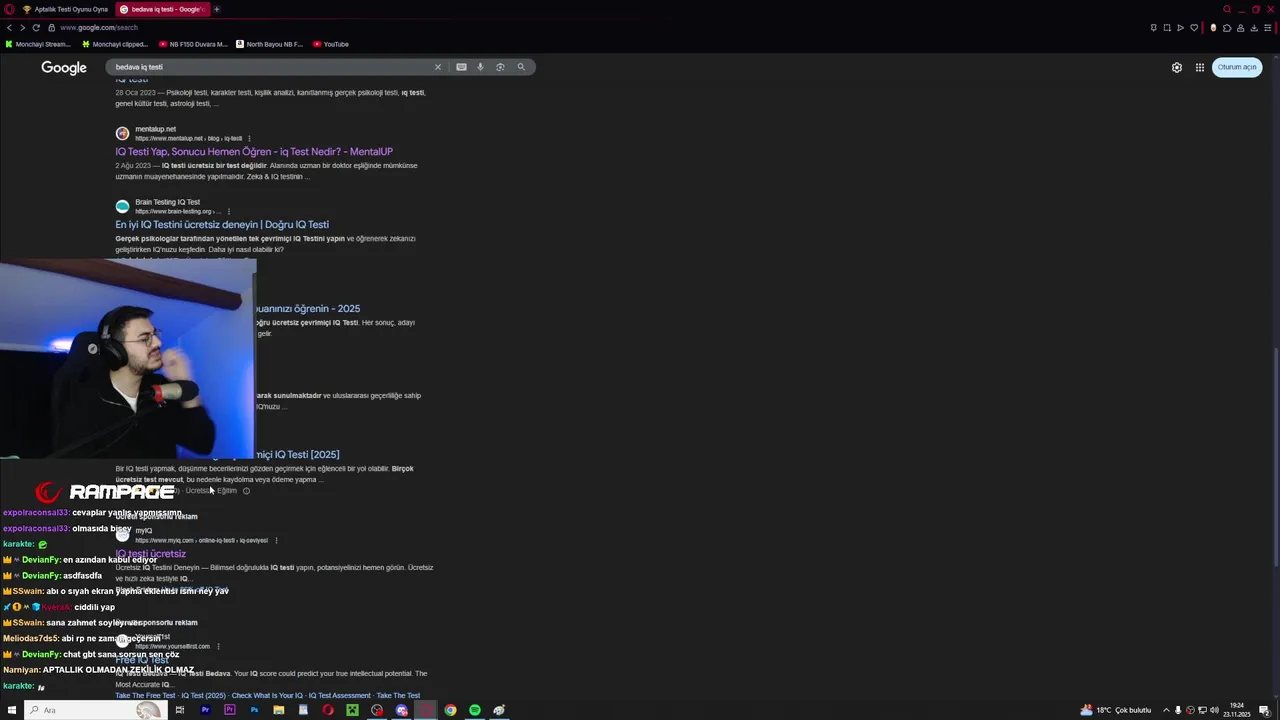Open Spotify from the Windows taskbar

pos(475,710)
